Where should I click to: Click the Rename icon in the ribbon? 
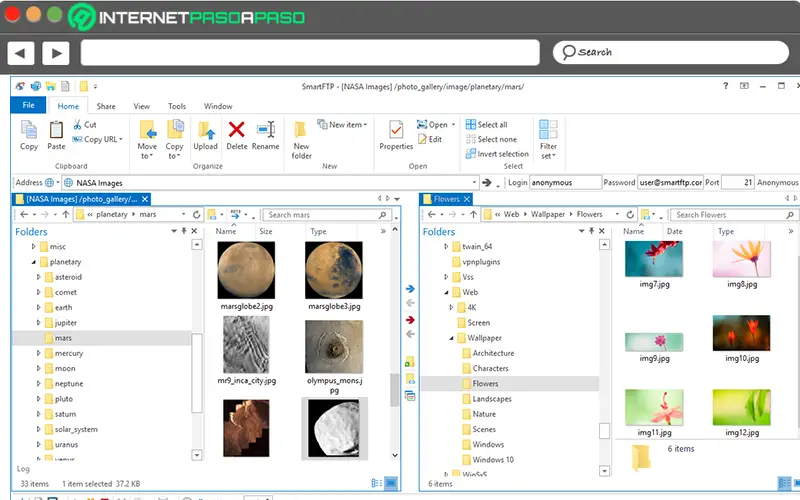click(265, 130)
